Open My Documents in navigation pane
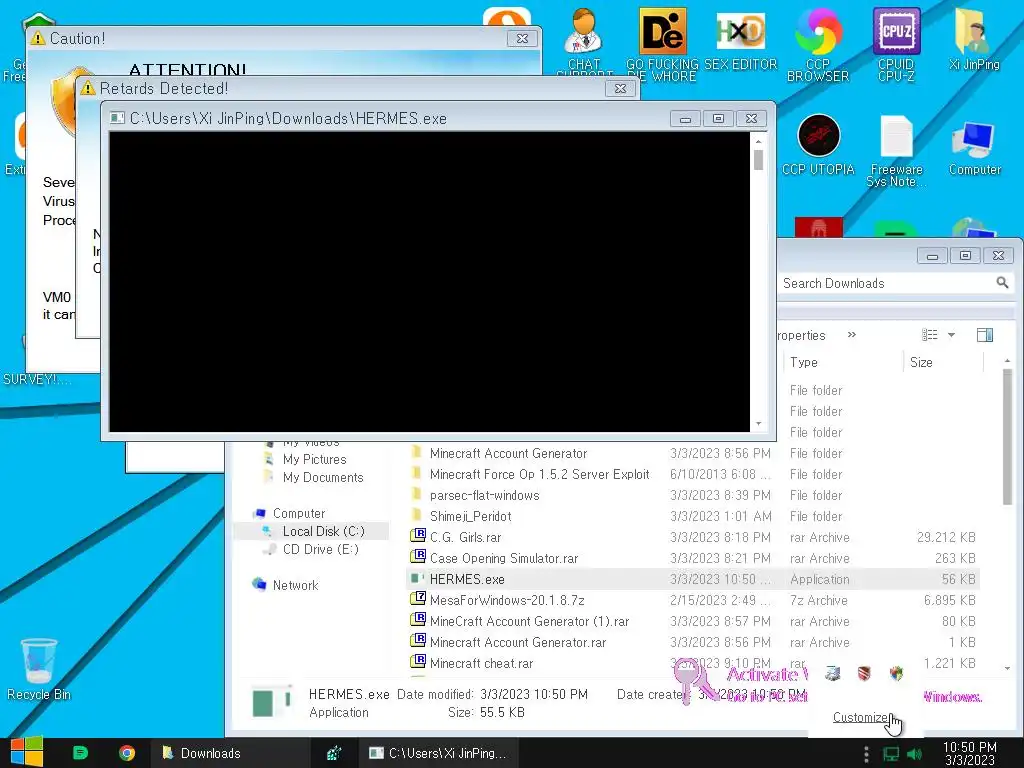 313,477
